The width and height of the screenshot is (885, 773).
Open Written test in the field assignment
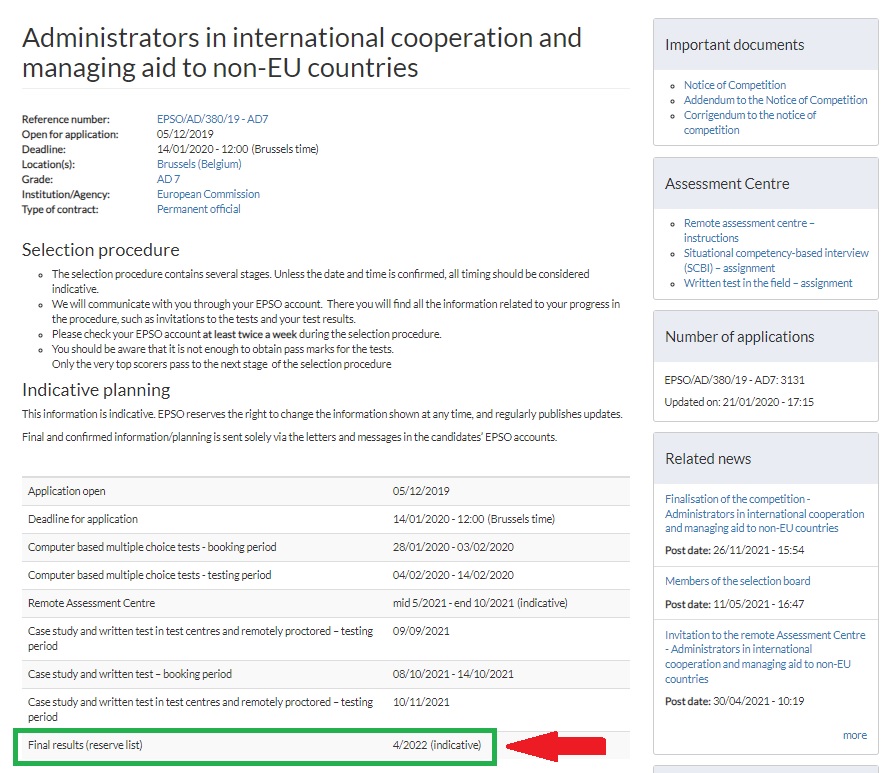(768, 283)
